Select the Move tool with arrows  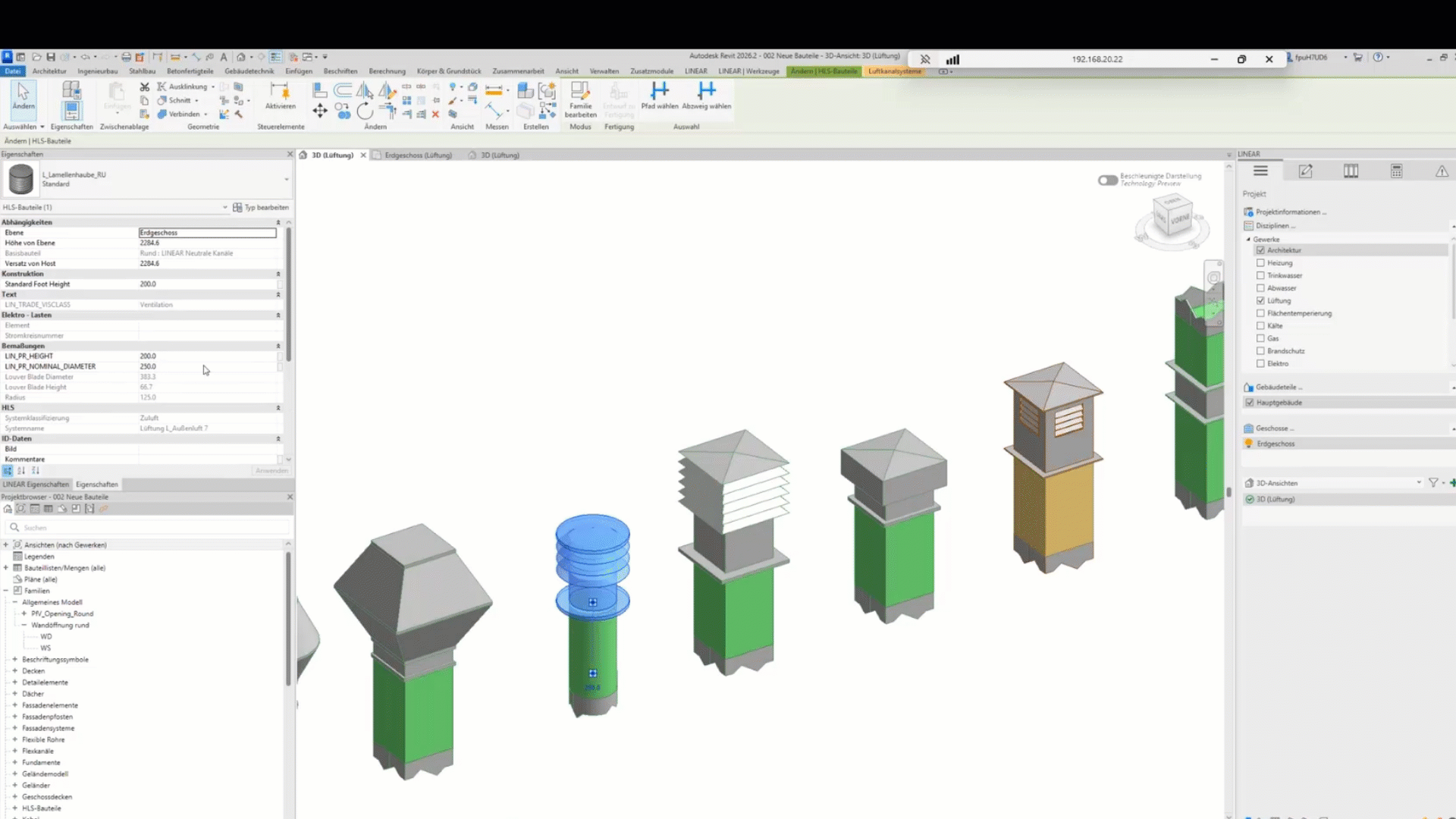point(319,111)
